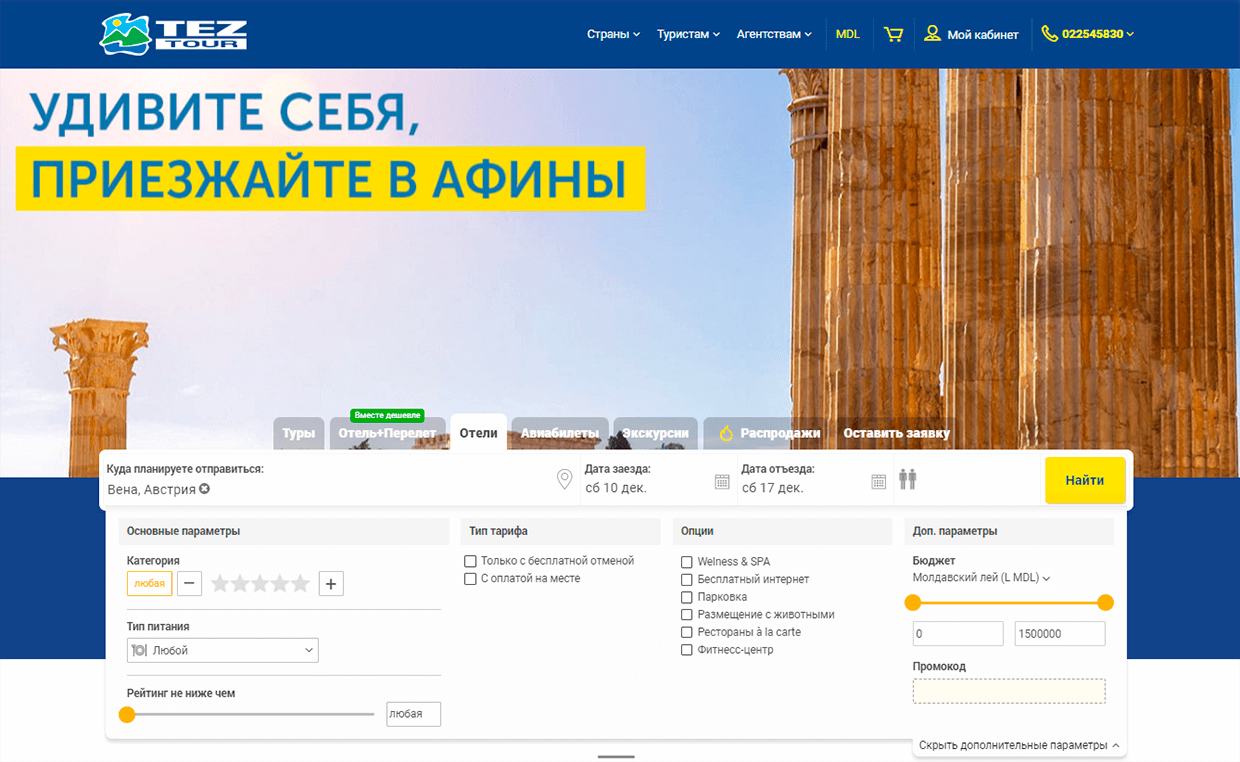
Task: Click the guests people icon
Action: (x=907, y=480)
